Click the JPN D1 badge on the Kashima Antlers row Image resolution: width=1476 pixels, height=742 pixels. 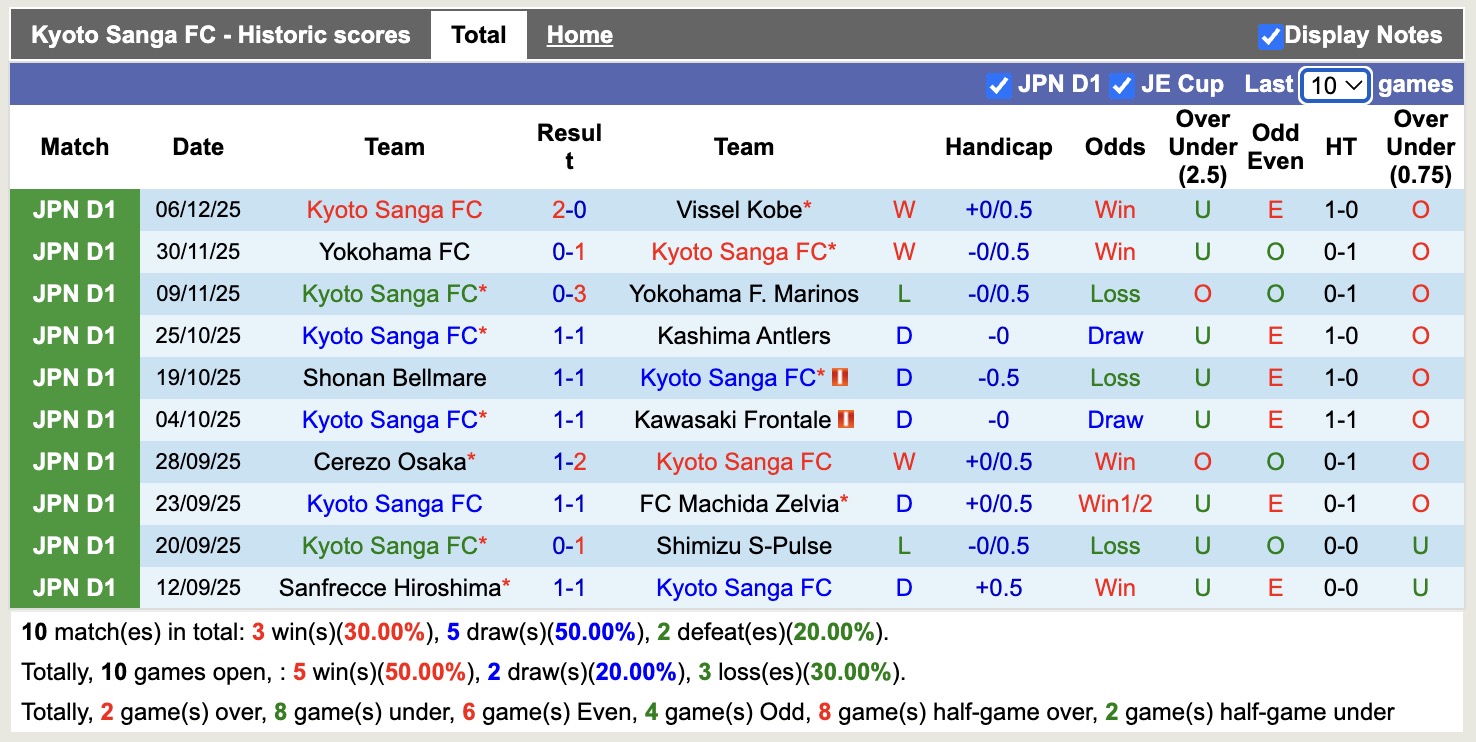tap(74, 335)
